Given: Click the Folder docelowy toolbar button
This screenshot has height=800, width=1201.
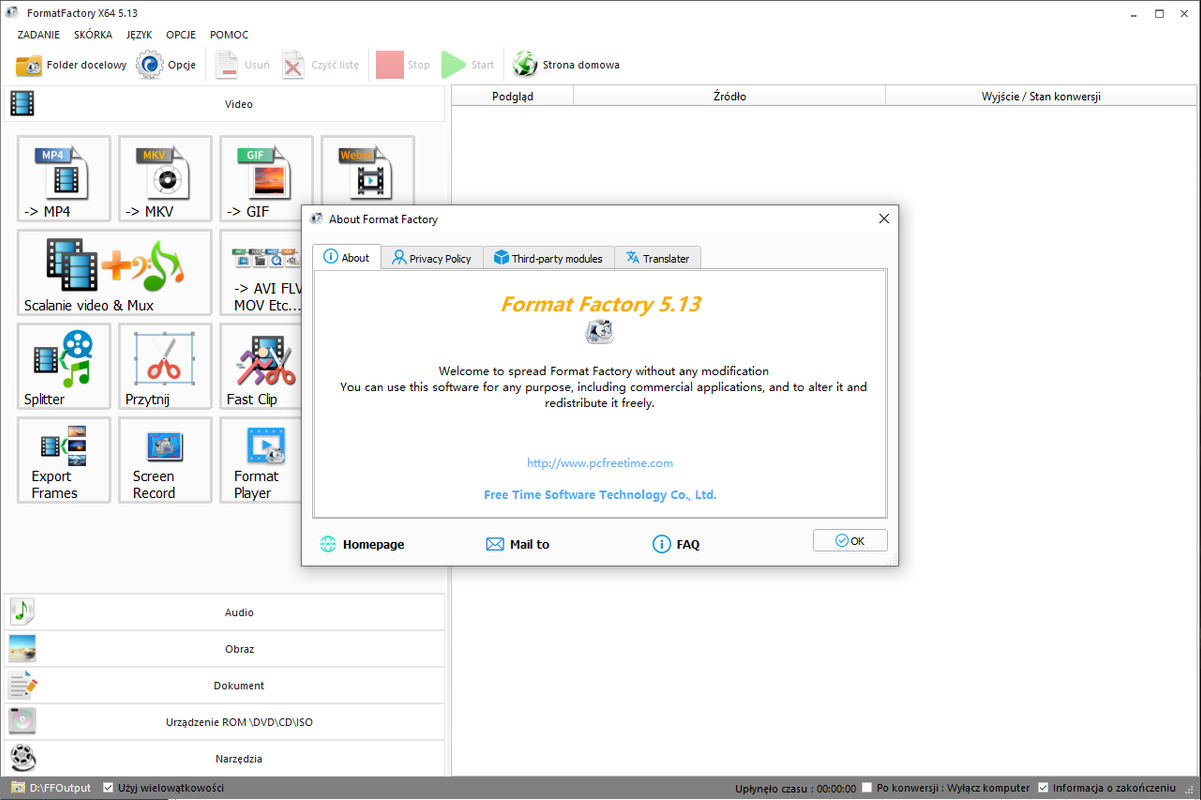Looking at the screenshot, I should (71, 65).
